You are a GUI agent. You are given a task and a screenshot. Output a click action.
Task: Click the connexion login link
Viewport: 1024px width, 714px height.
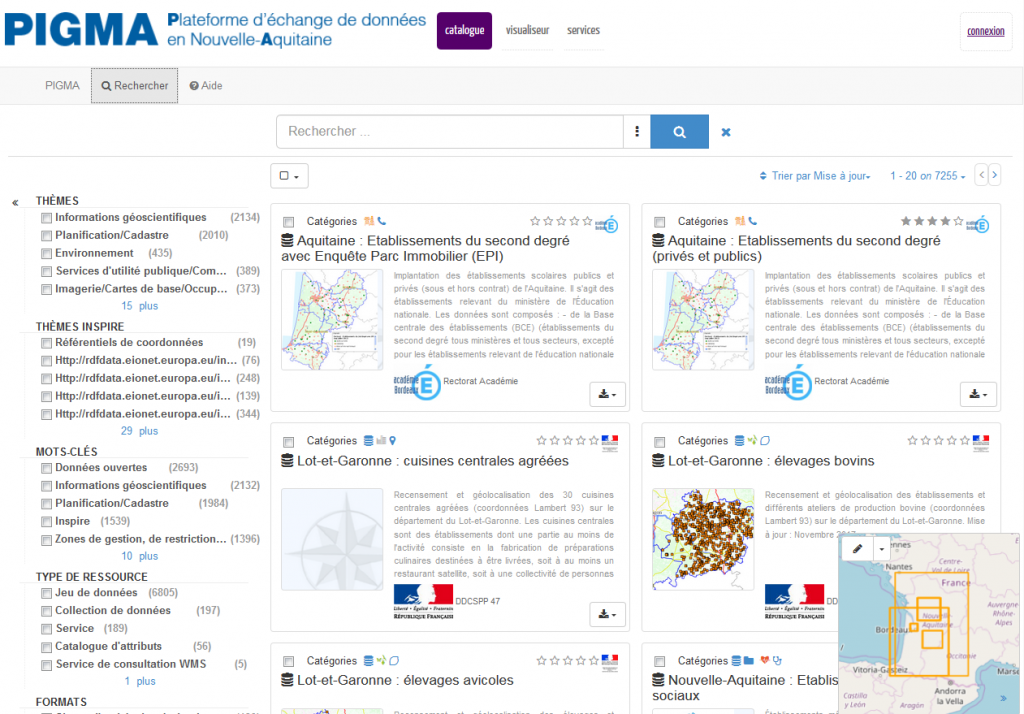[x=985, y=31]
